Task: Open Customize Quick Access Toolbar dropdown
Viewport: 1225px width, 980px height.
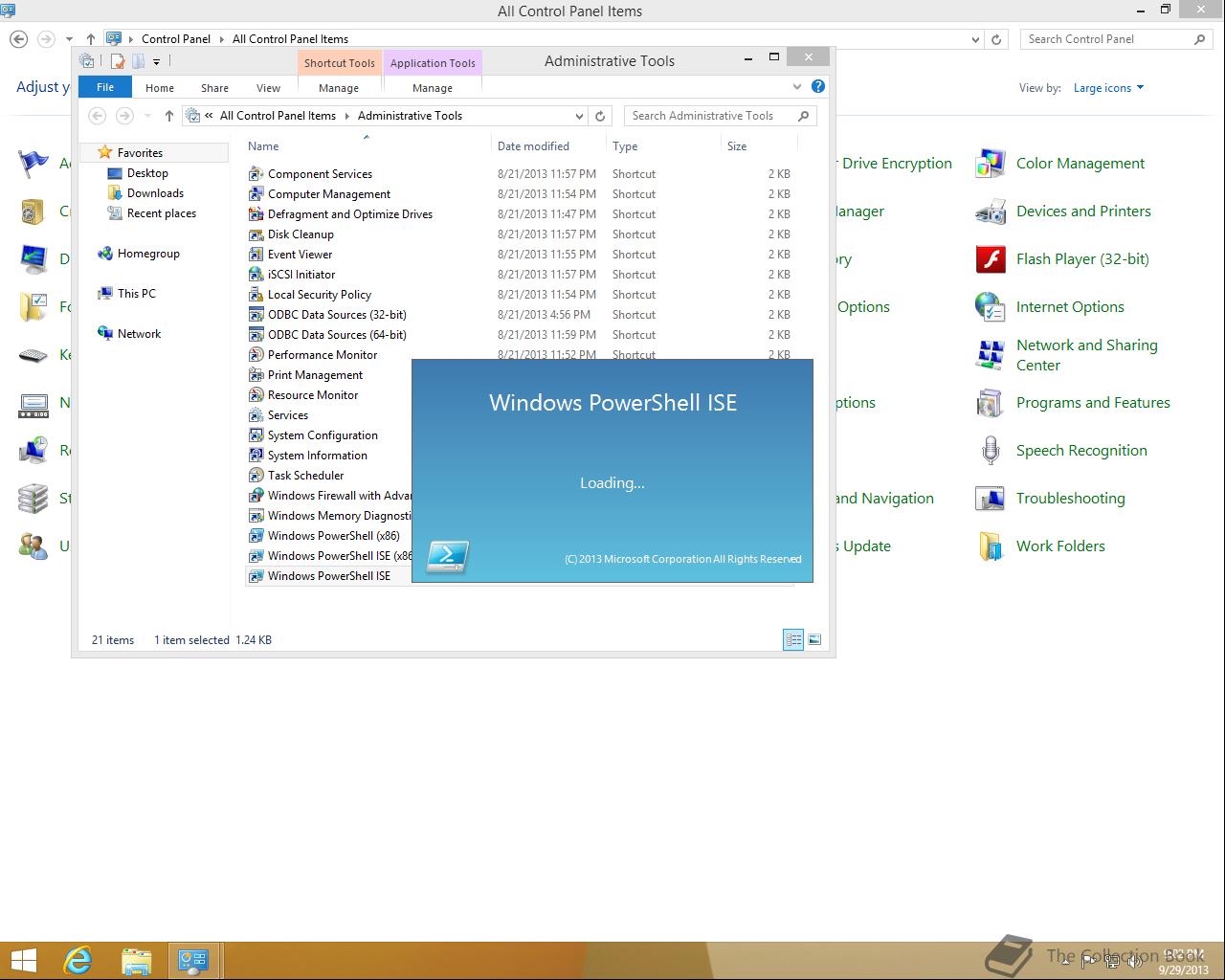Action: (x=156, y=61)
